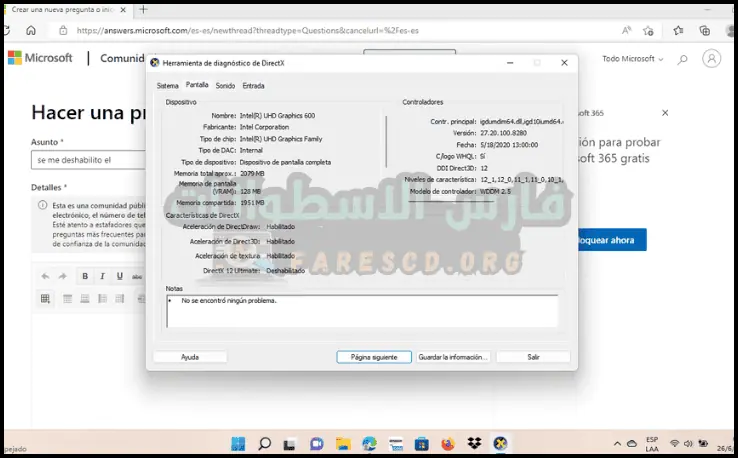738x458 pixels.
Task: Toggle Italic formatting in the editor toolbar
Action: [102, 276]
